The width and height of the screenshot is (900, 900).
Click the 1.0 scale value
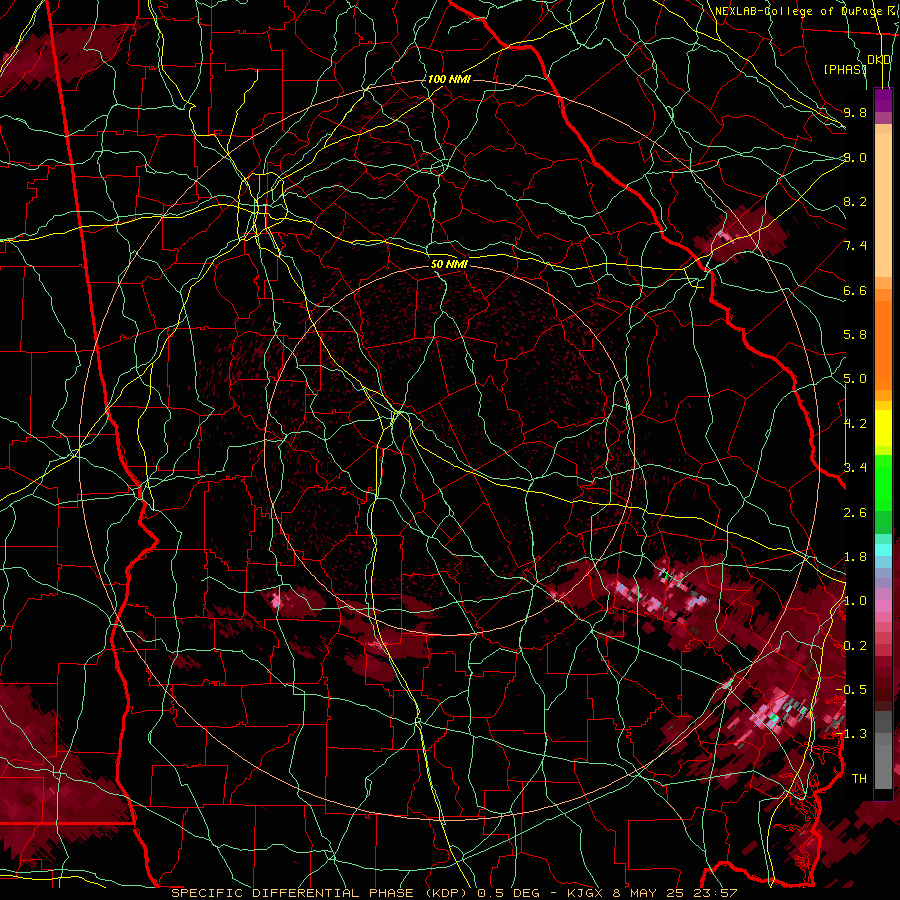pyautogui.click(x=855, y=601)
